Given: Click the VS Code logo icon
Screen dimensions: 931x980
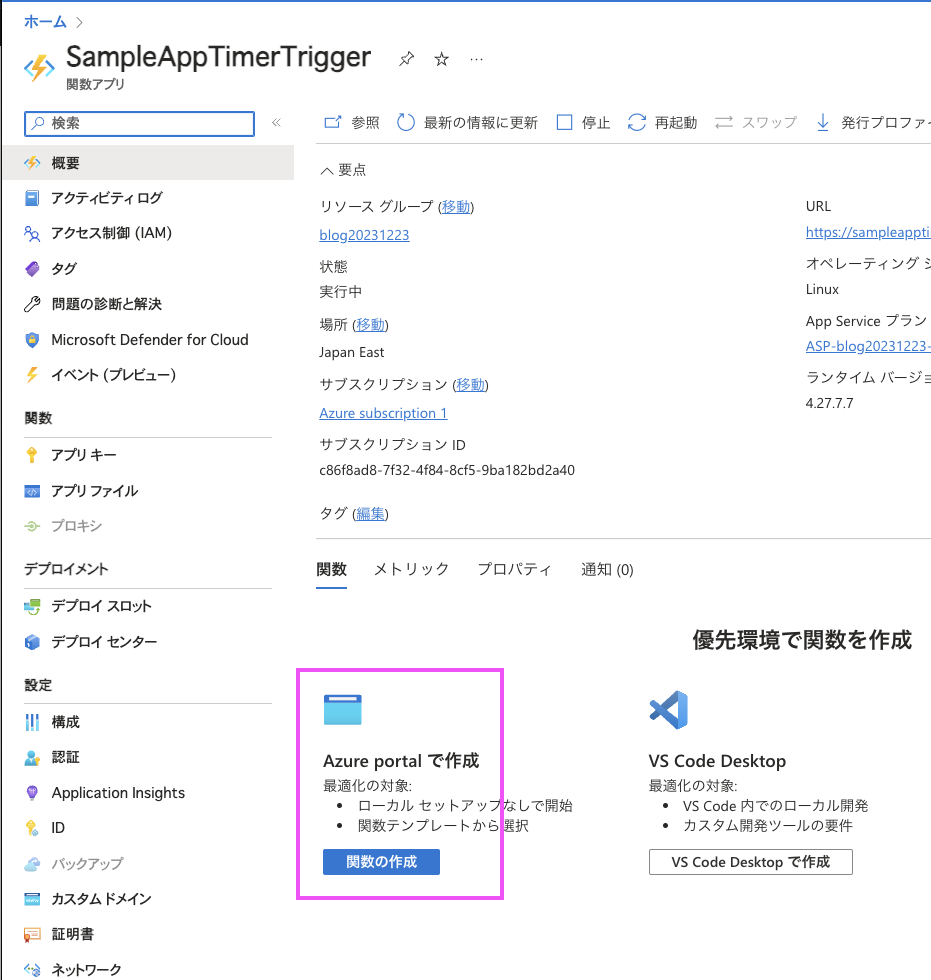Looking at the screenshot, I should coord(669,710).
